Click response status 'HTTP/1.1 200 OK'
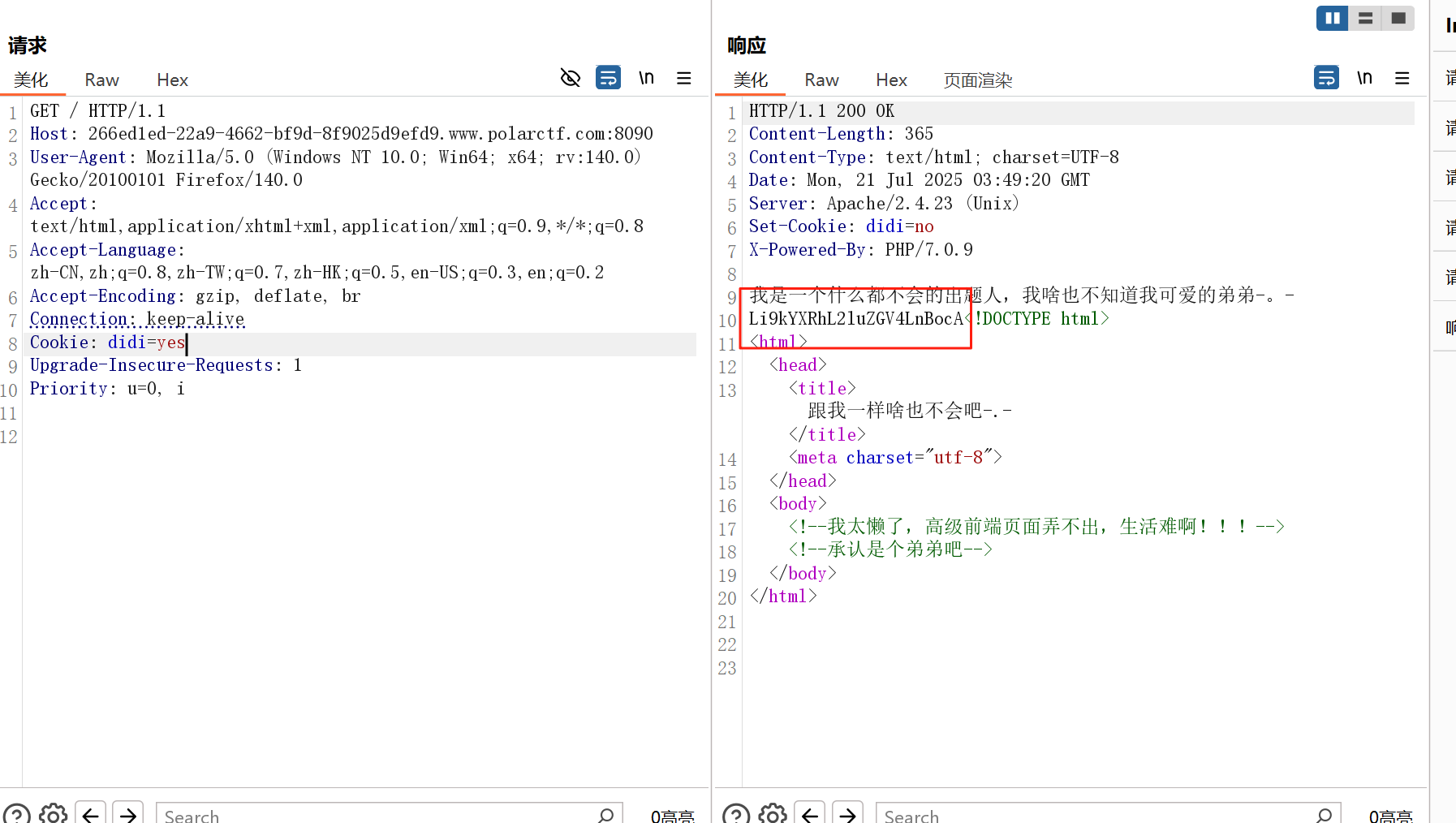This screenshot has width=1456, height=823. click(x=821, y=111)
